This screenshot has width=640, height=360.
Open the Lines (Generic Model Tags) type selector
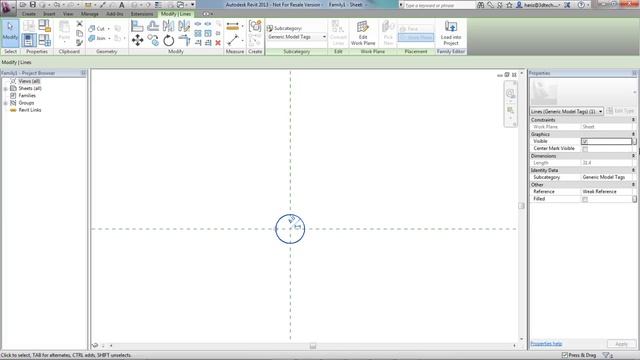coord(567,111)
